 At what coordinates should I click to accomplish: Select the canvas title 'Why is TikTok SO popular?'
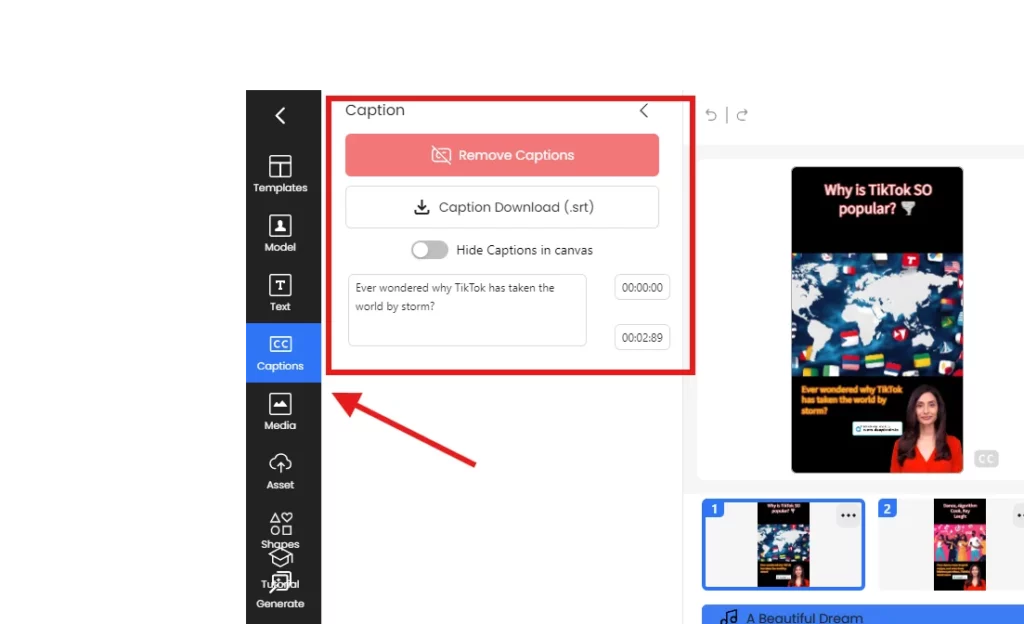tap(877, 199)
